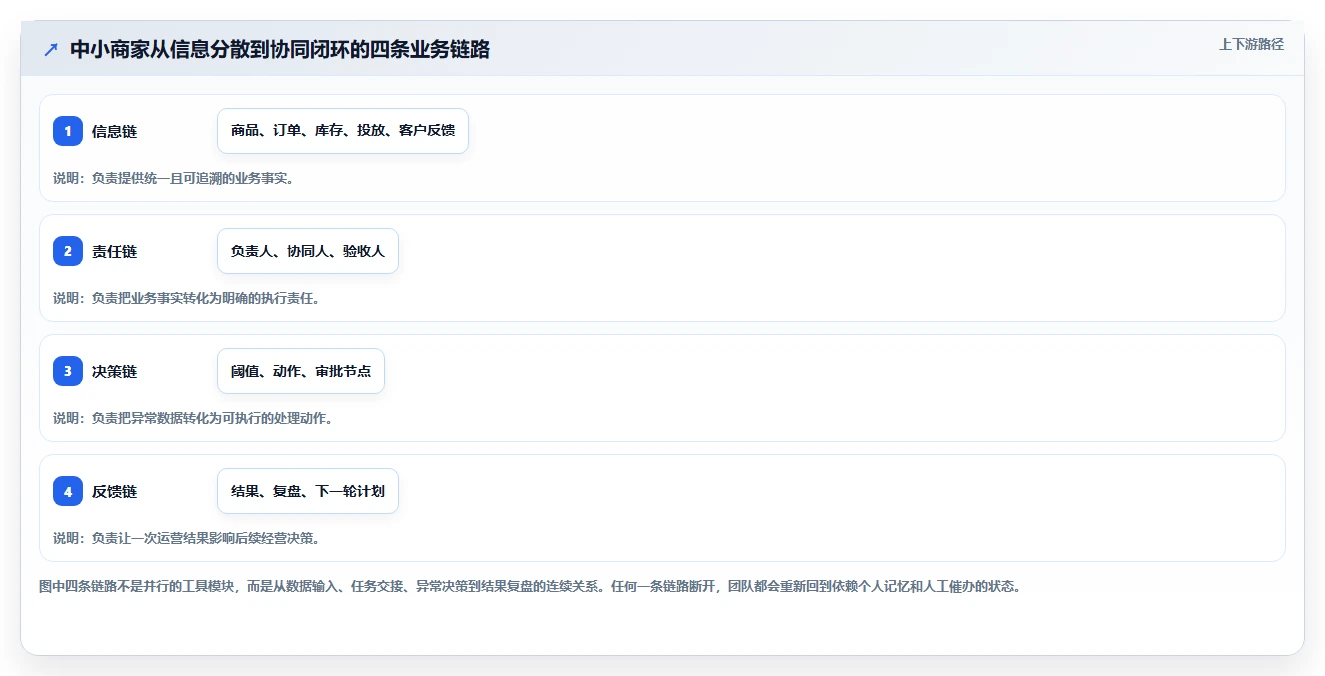Screen dimensions: 1325x676
Task: Select the 负责人、协同人、验收人 chip
Action: (308, 251)
